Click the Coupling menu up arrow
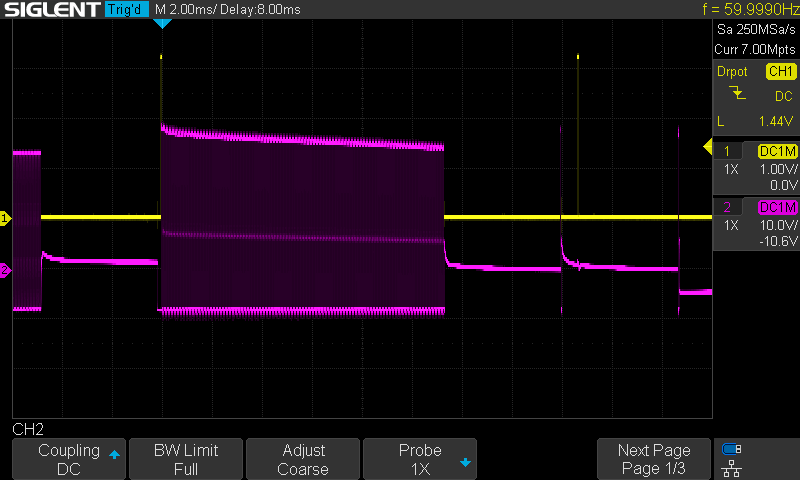Image resolution: width=800 pixels, height=480 pixels. tap(114, 454)
